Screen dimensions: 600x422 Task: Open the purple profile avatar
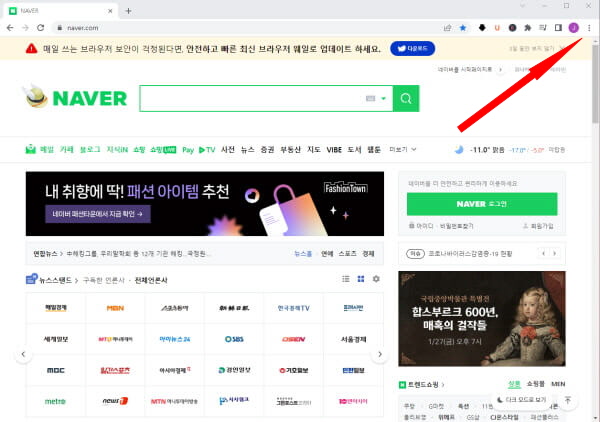[x=574, y=28]
